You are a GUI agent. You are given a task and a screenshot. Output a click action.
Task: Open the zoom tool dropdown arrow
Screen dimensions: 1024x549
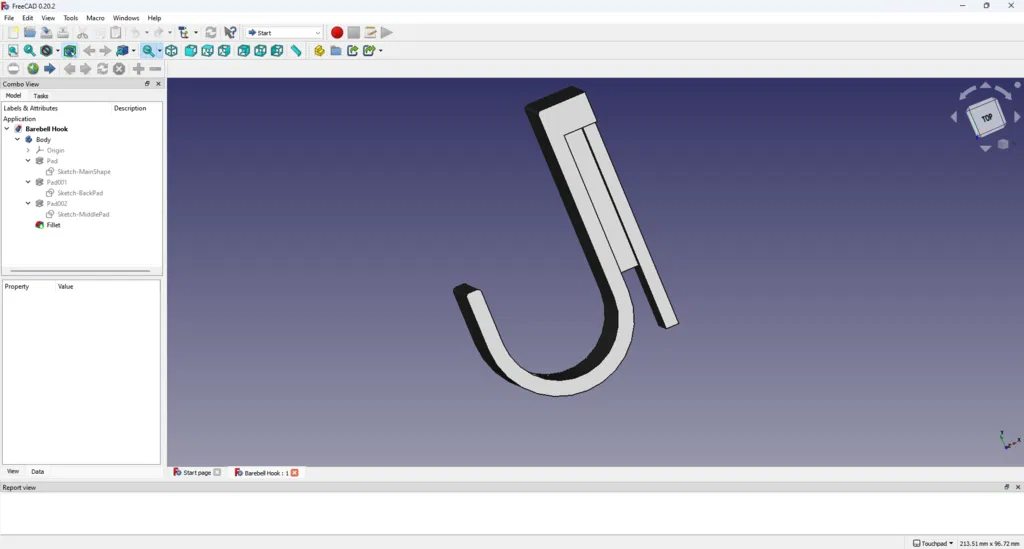(x=159, y=51)
